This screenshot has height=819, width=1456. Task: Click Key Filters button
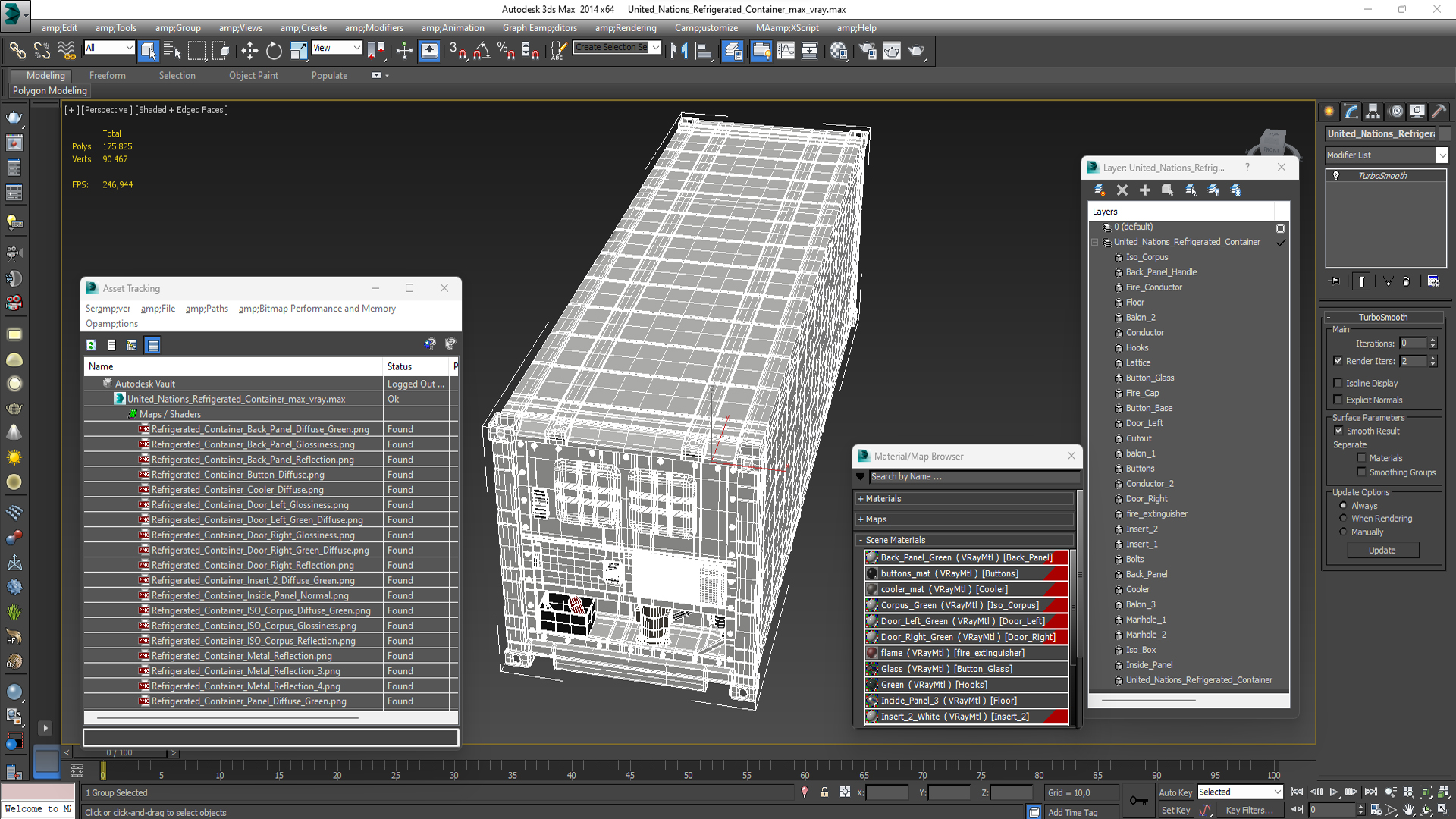click(1249, 811)
